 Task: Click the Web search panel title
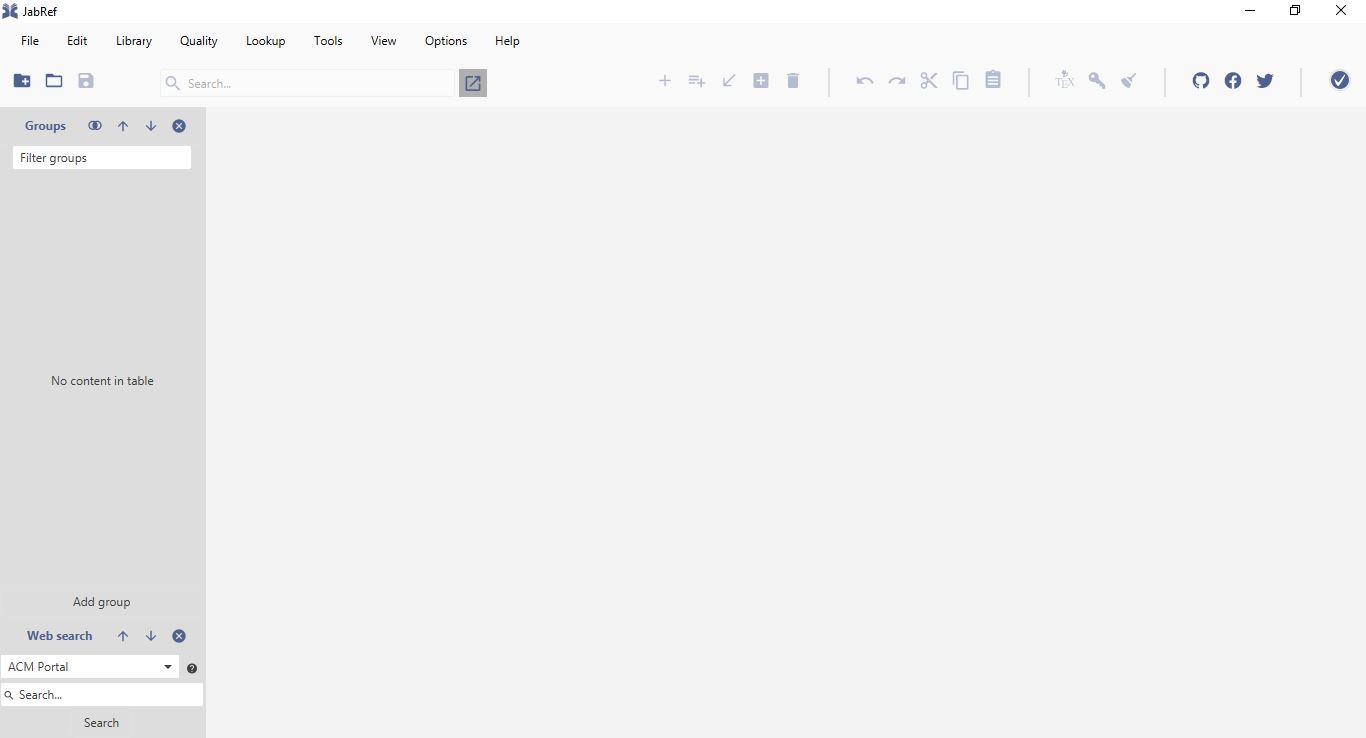59,636
